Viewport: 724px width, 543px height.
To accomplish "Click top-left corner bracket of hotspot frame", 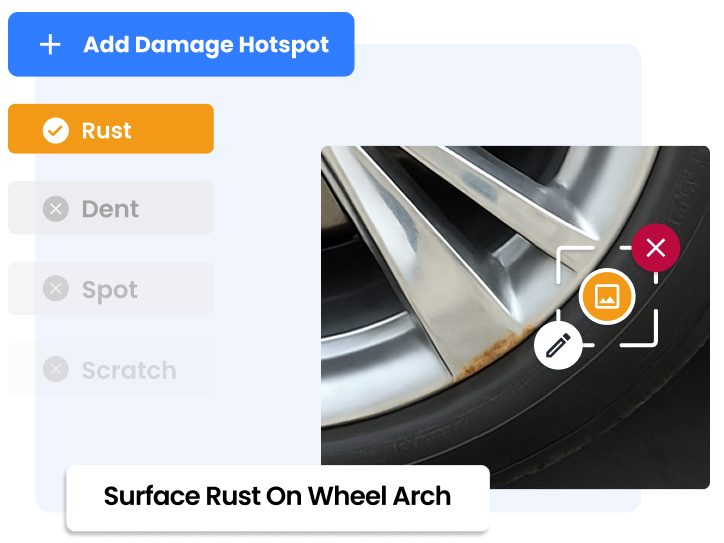I will 574,264.
